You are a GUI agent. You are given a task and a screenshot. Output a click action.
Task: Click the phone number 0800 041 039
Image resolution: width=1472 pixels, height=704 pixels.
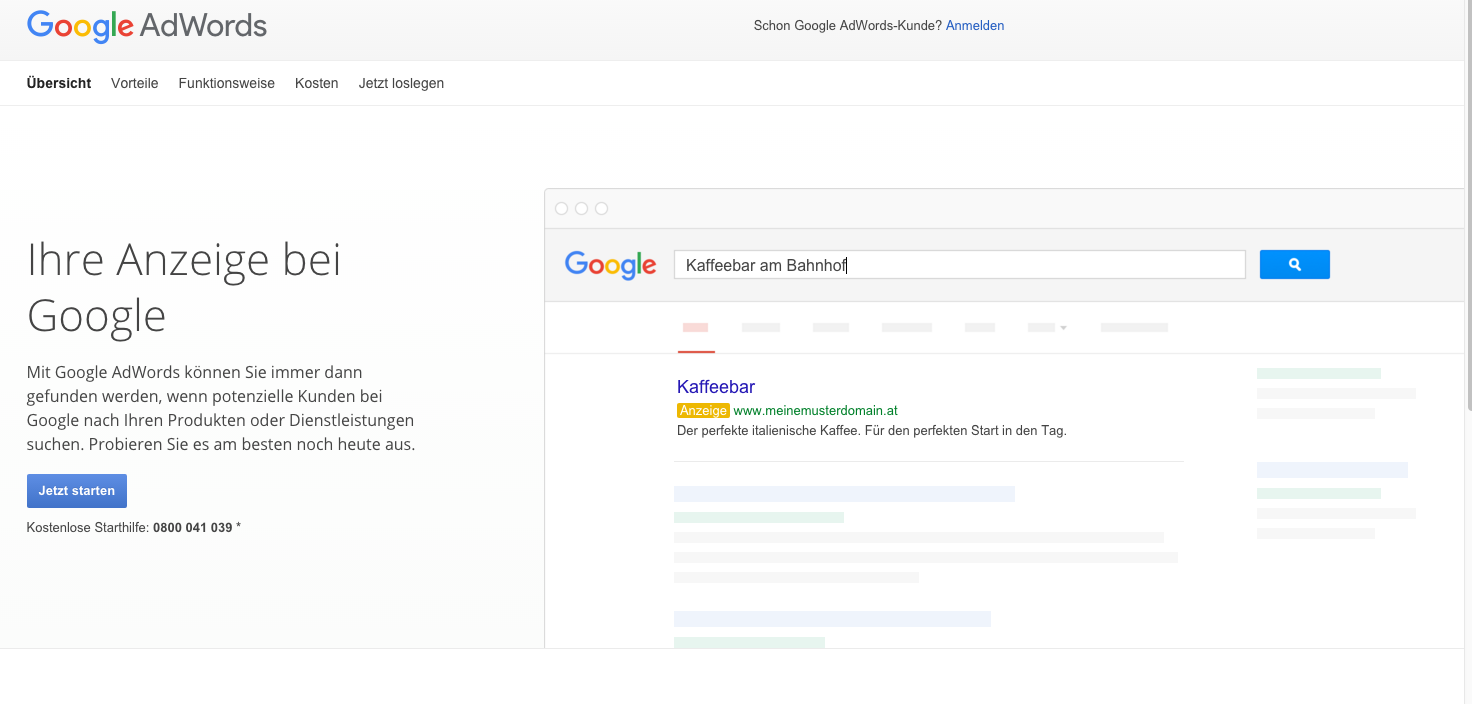193,527
